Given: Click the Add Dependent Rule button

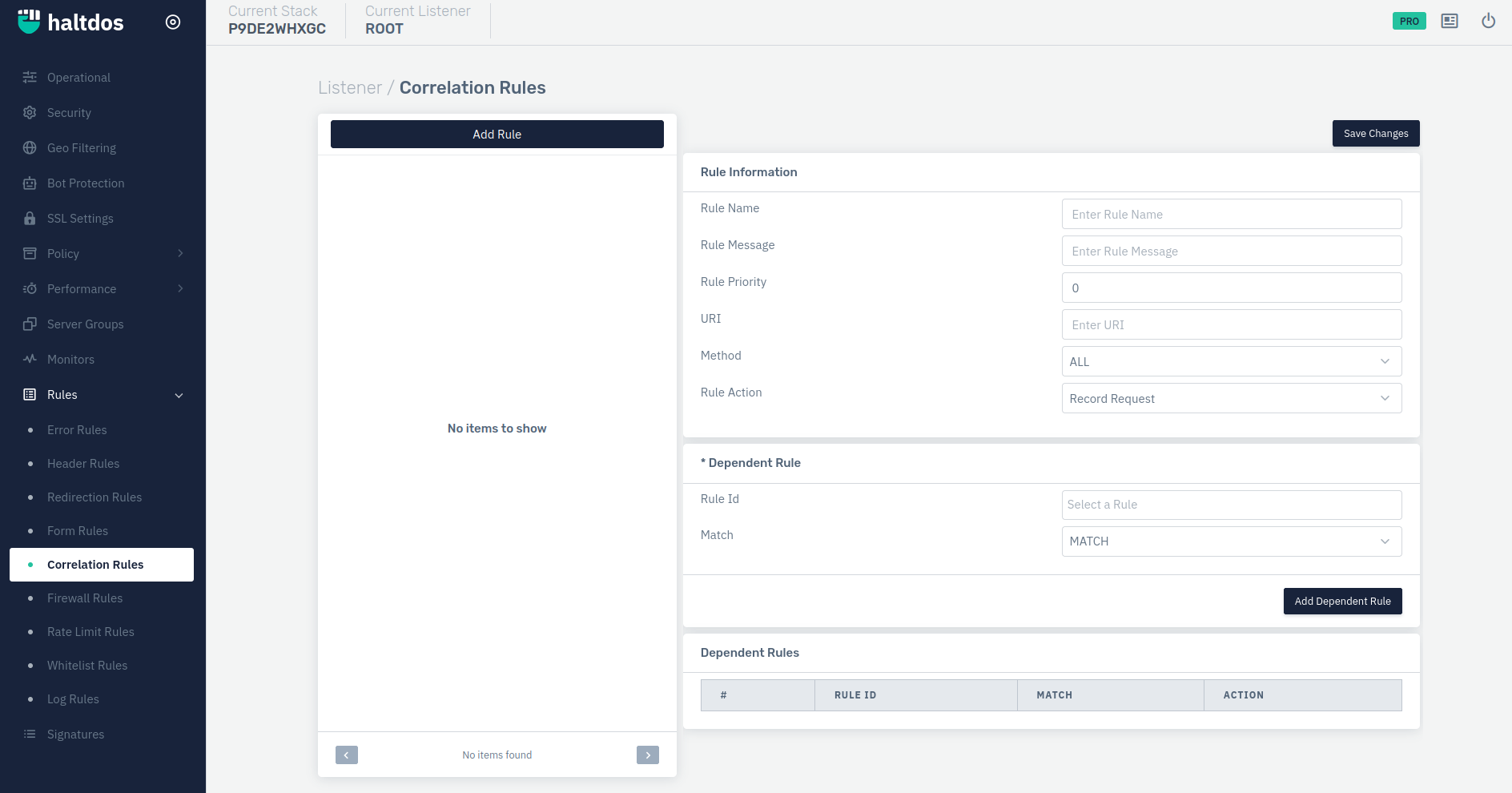Looking at the screenshot, I should (x=1342, y=602).
